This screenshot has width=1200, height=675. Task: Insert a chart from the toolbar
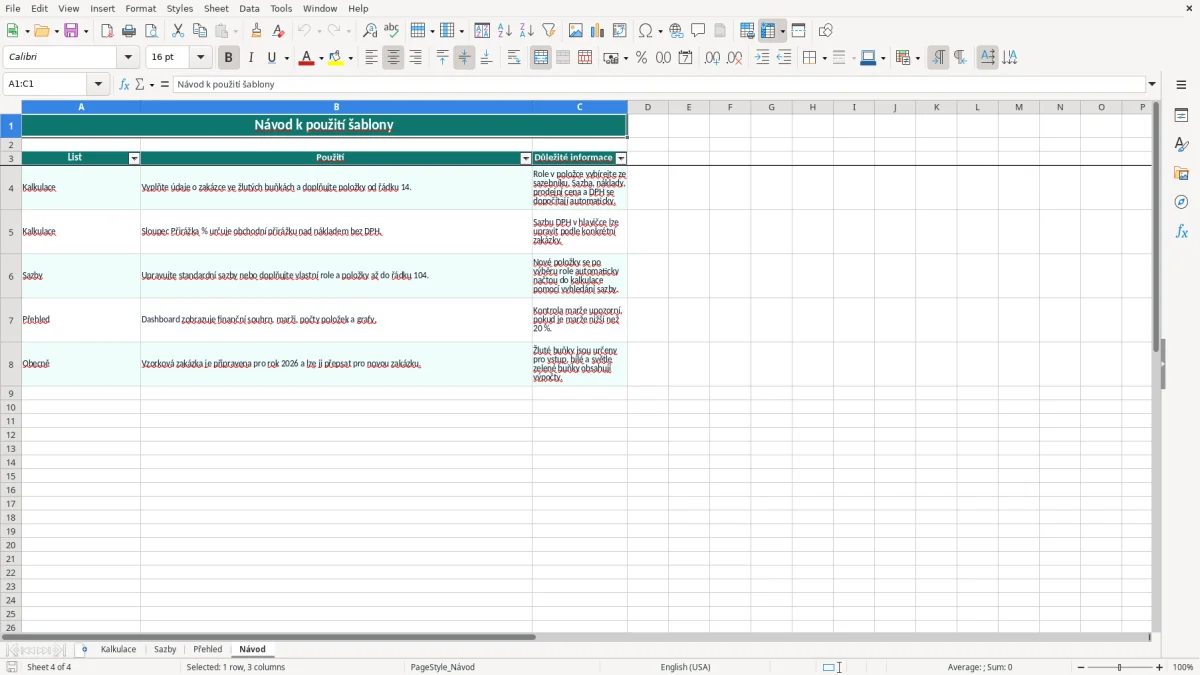598,31
